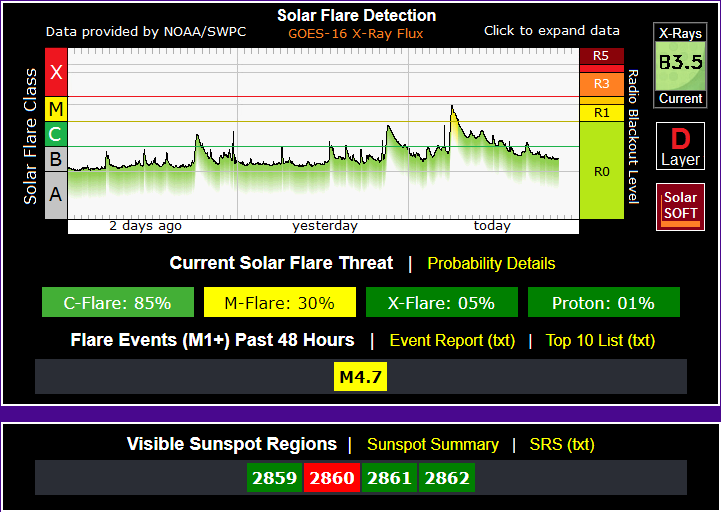
Task: Click the Proton 01% probability box
Action: pos(603,303)
